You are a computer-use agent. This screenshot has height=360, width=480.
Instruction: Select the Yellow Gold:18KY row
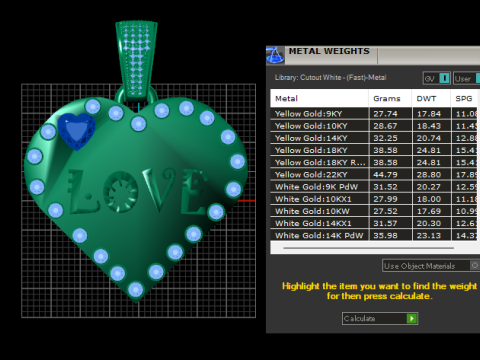pos(374,150)
